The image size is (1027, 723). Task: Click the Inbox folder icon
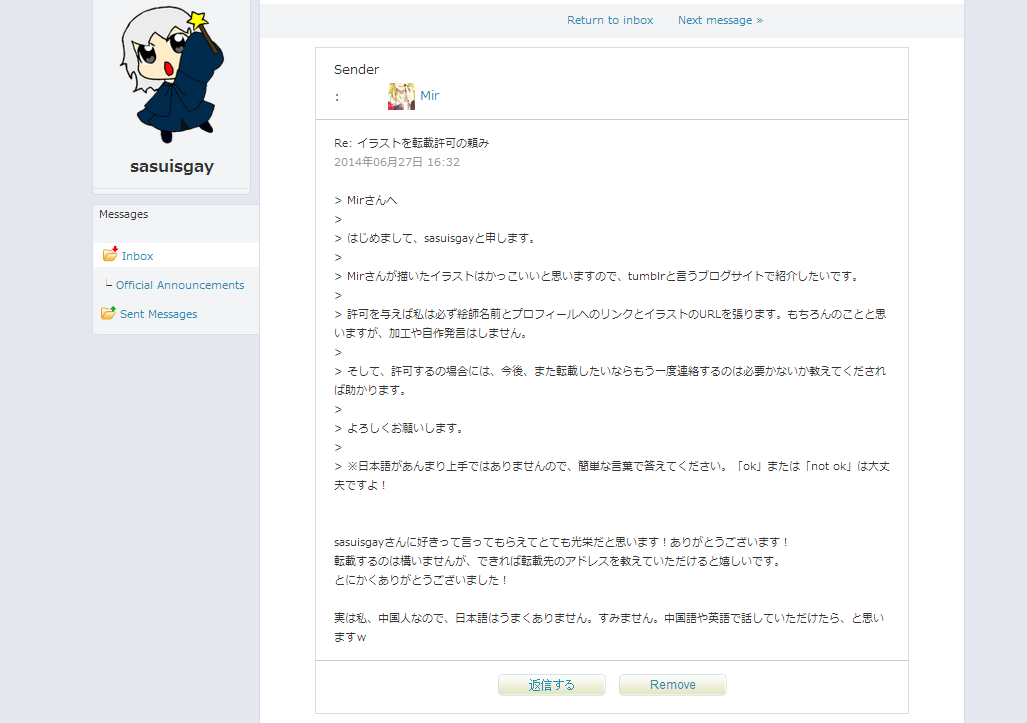coord(110,254)
